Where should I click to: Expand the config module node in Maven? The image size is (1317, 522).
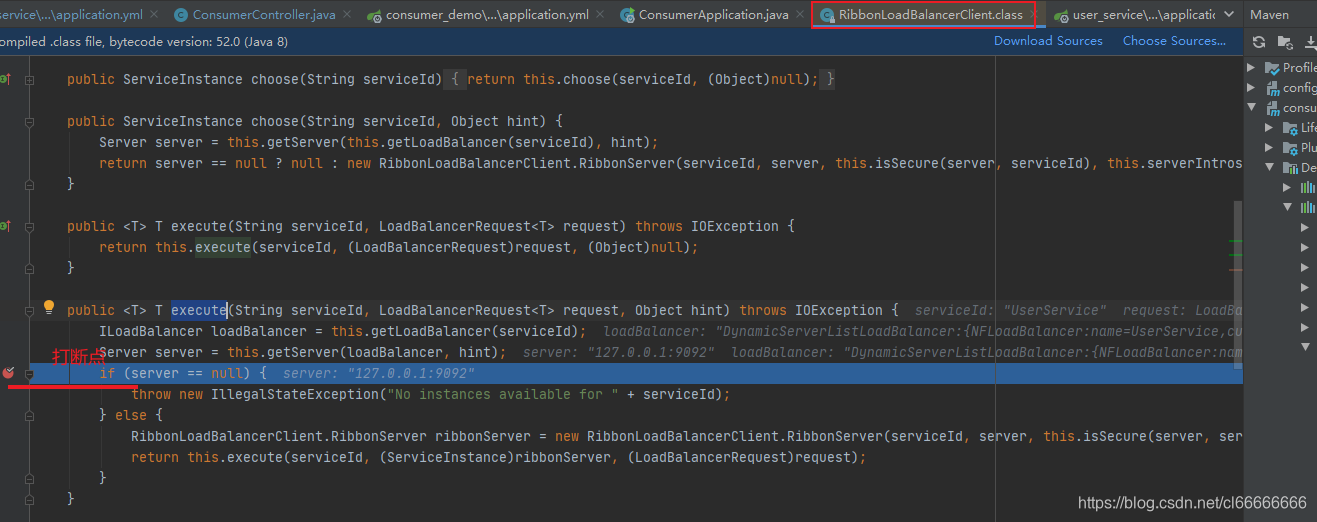coord(1251,87)
